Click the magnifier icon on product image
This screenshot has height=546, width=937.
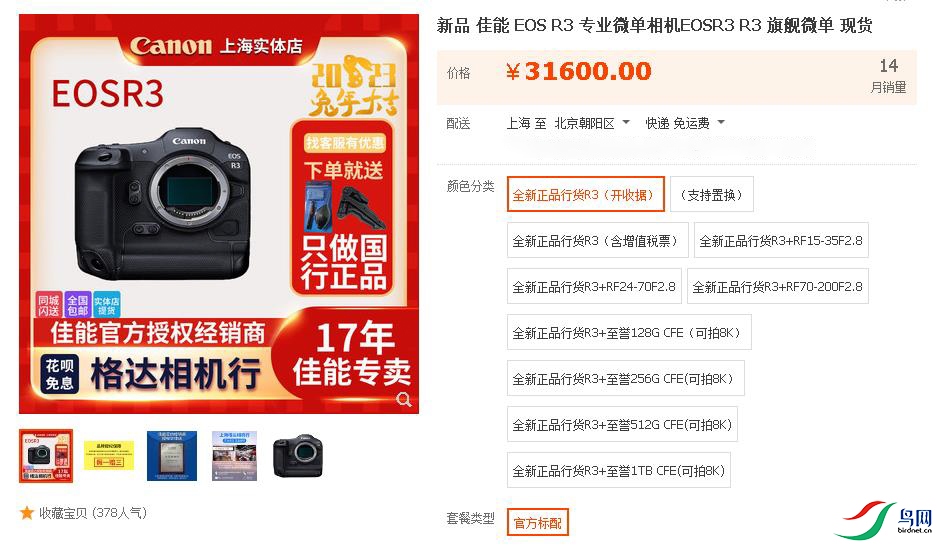tap(404, 399)
